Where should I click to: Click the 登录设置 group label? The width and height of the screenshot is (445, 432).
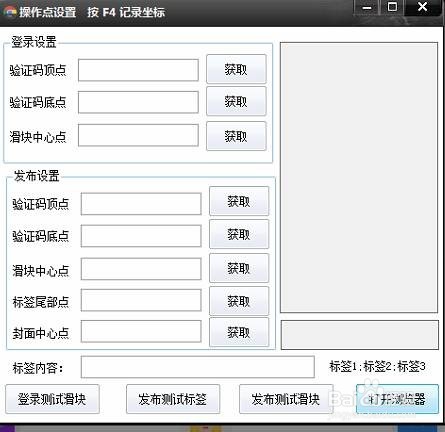34,42
